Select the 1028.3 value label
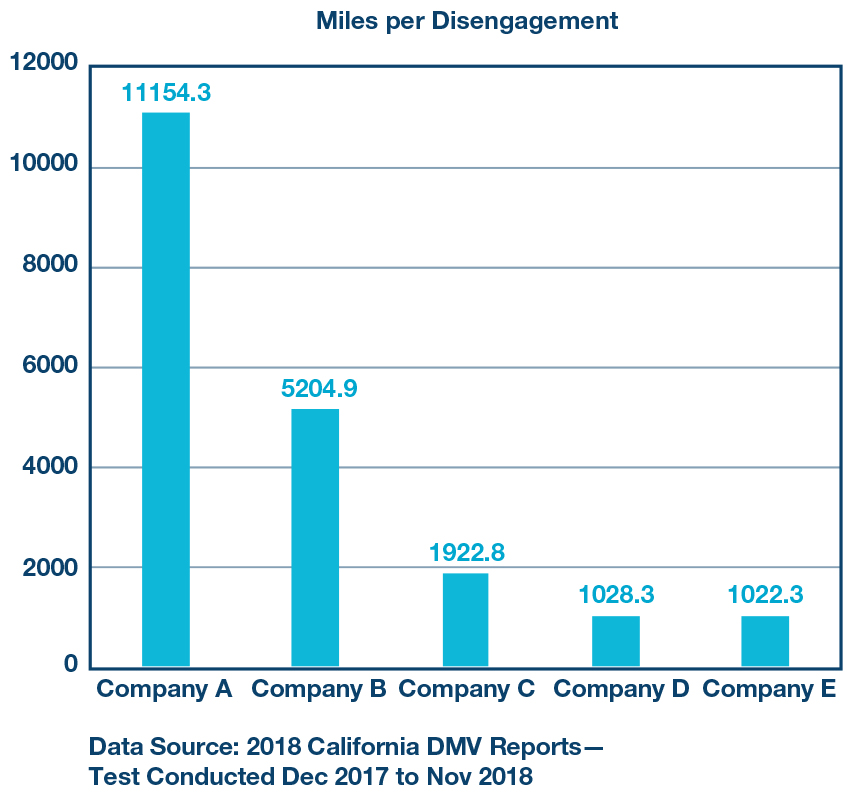 (x=616, y=595)
